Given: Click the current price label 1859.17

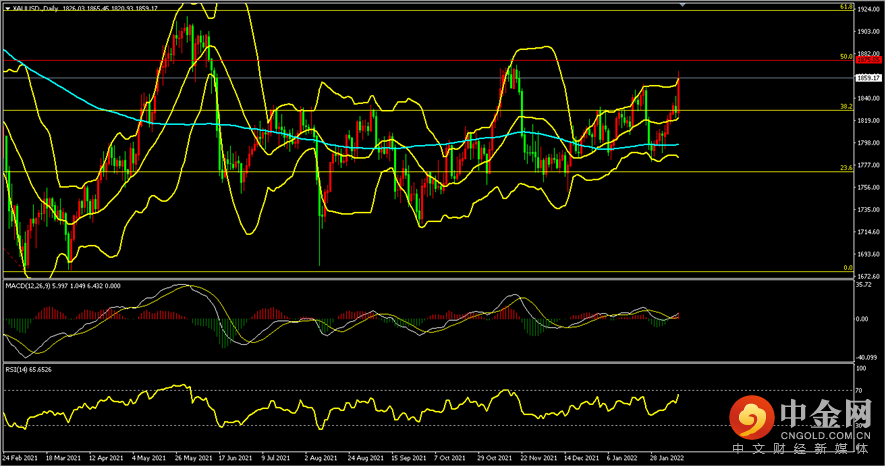Looking at the screenshot, I should [868, 77].
